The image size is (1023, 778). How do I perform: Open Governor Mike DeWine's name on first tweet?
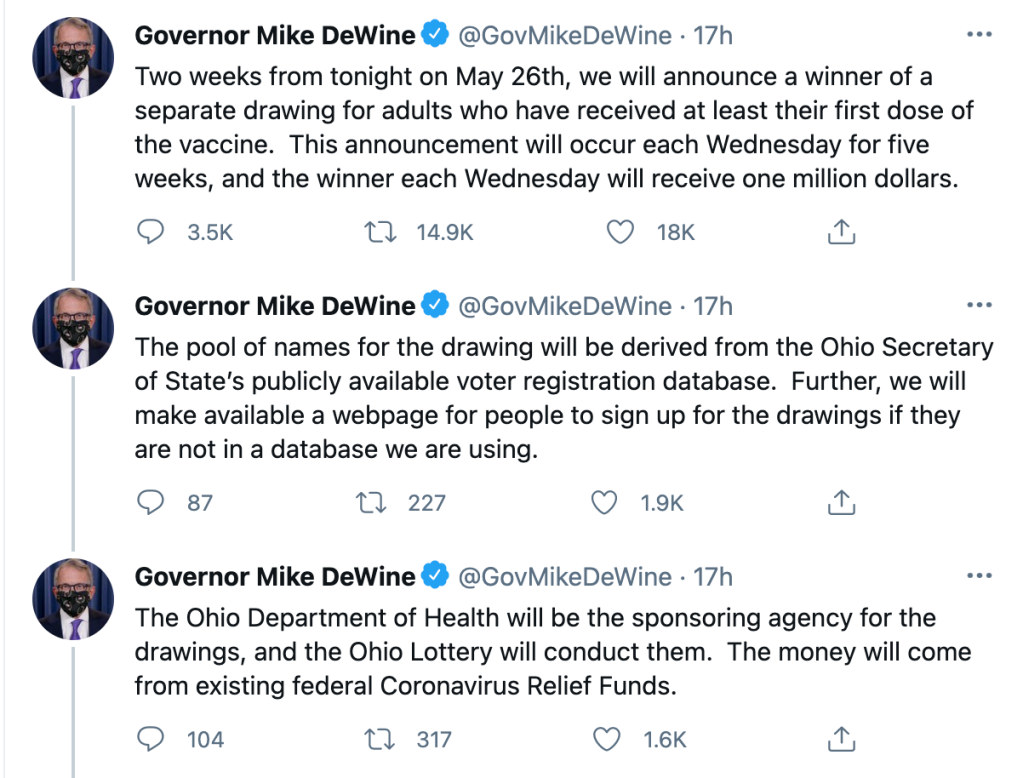coord(275,36)
